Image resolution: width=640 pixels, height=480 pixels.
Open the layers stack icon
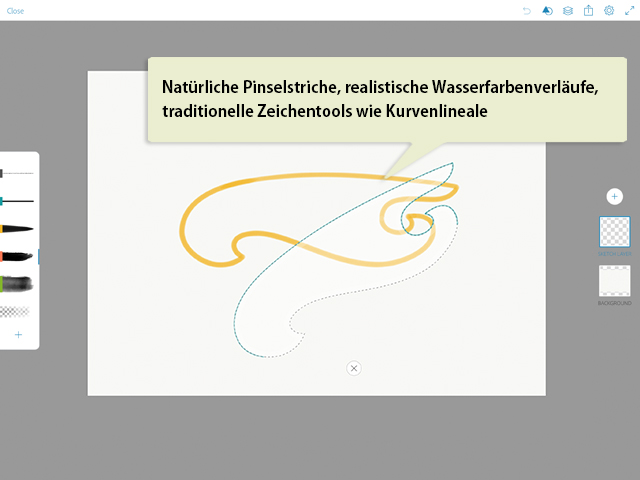[x=567, y=11]
